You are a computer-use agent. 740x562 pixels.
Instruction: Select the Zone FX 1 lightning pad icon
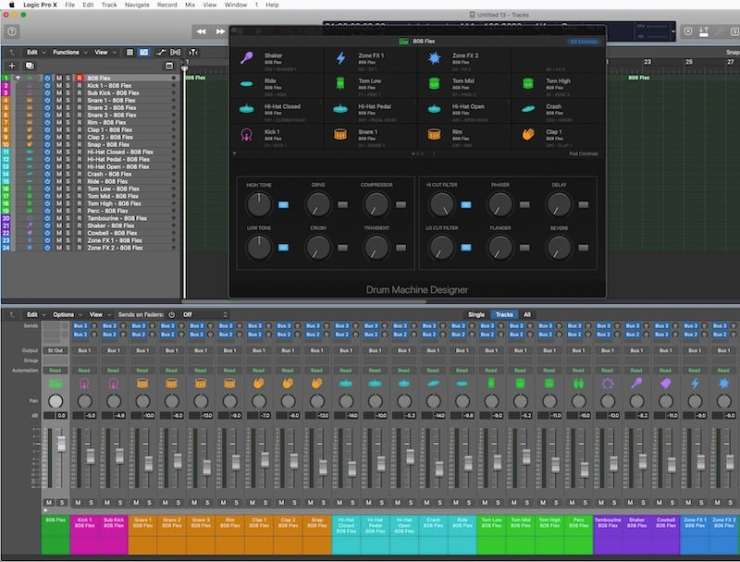tap(340, 58)
